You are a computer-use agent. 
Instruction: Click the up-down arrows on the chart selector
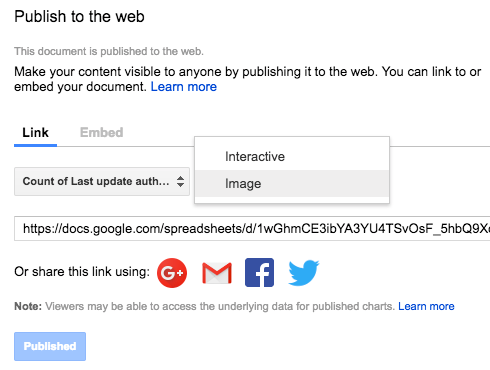click(180, 181)
